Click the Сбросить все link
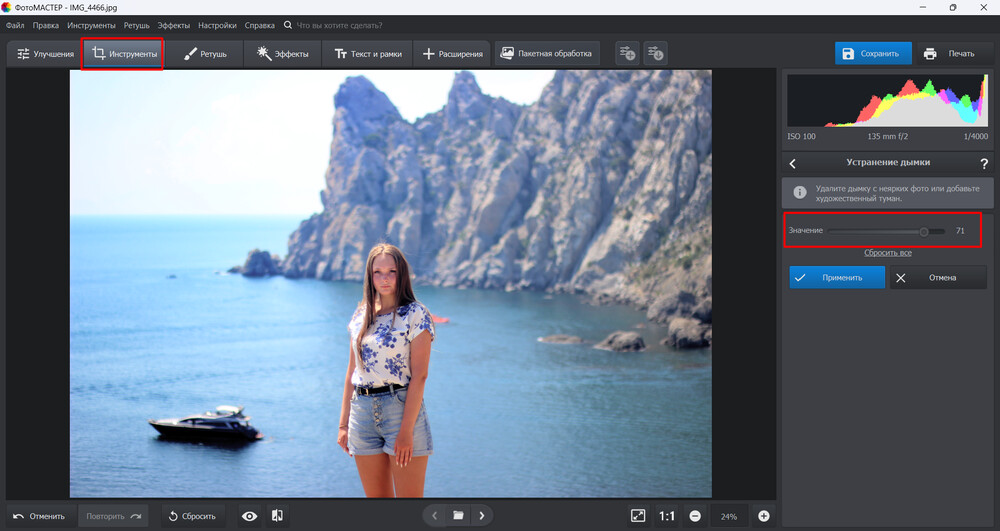 click(x=887, y=253)
